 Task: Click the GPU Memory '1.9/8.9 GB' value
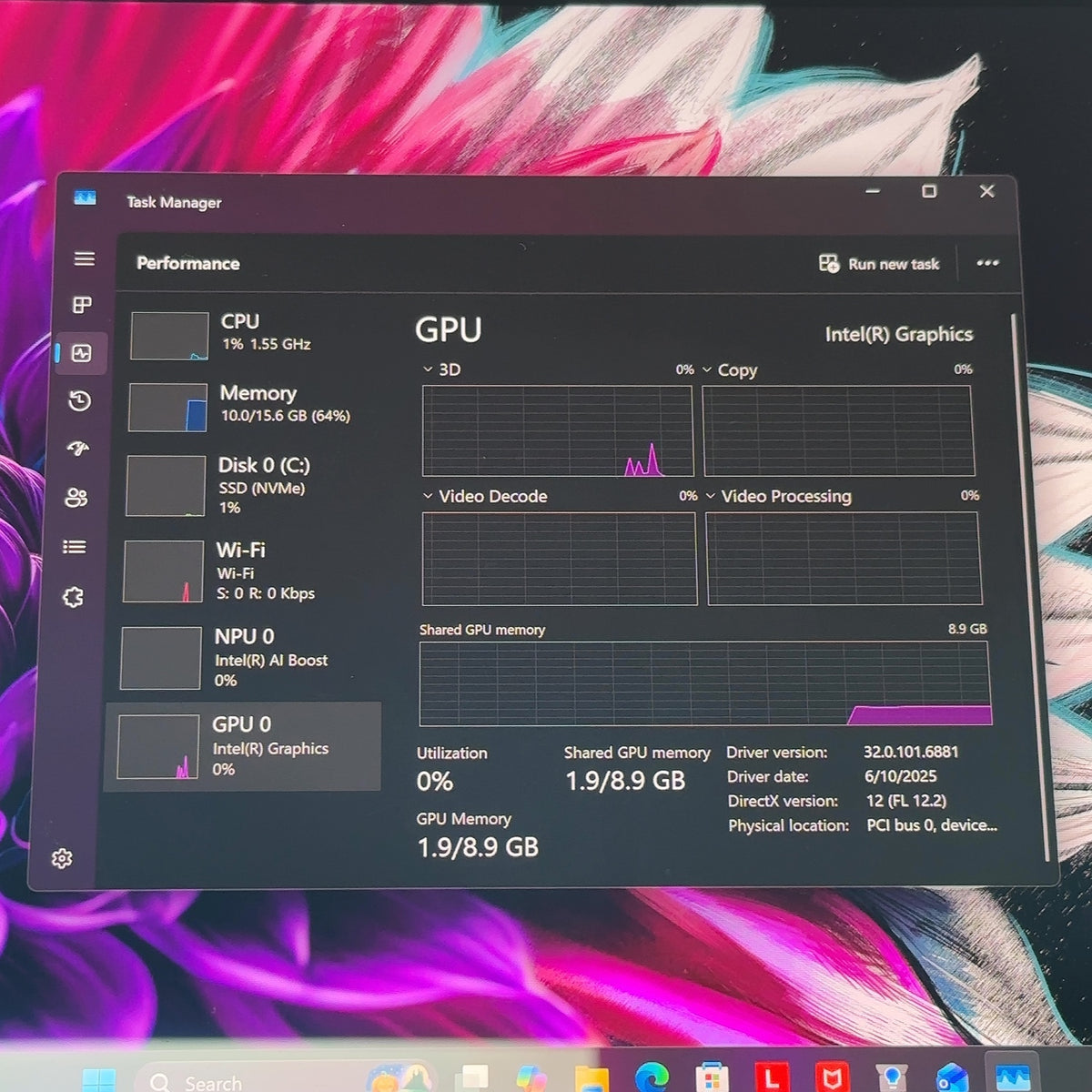(x=478, y=847)
